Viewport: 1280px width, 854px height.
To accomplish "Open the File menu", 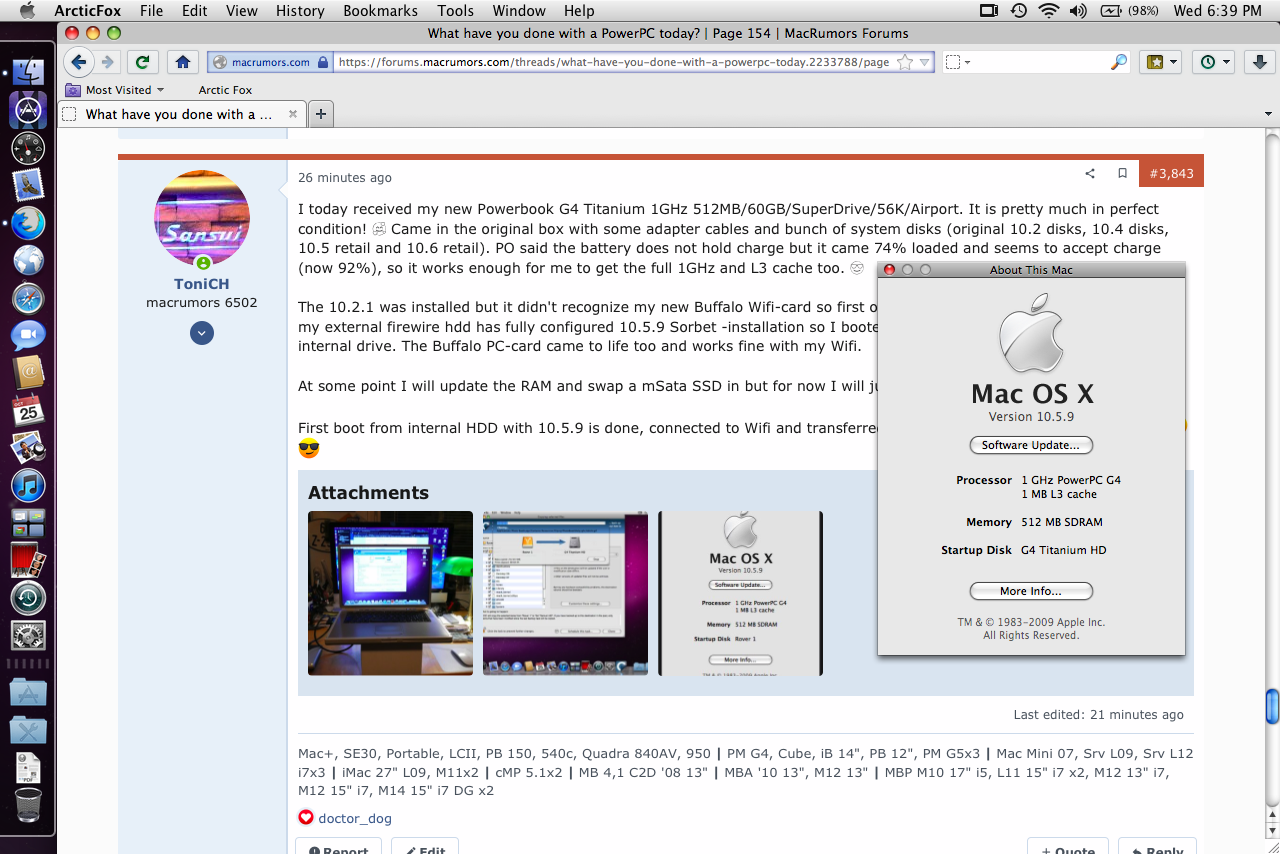I will point(151,11).
